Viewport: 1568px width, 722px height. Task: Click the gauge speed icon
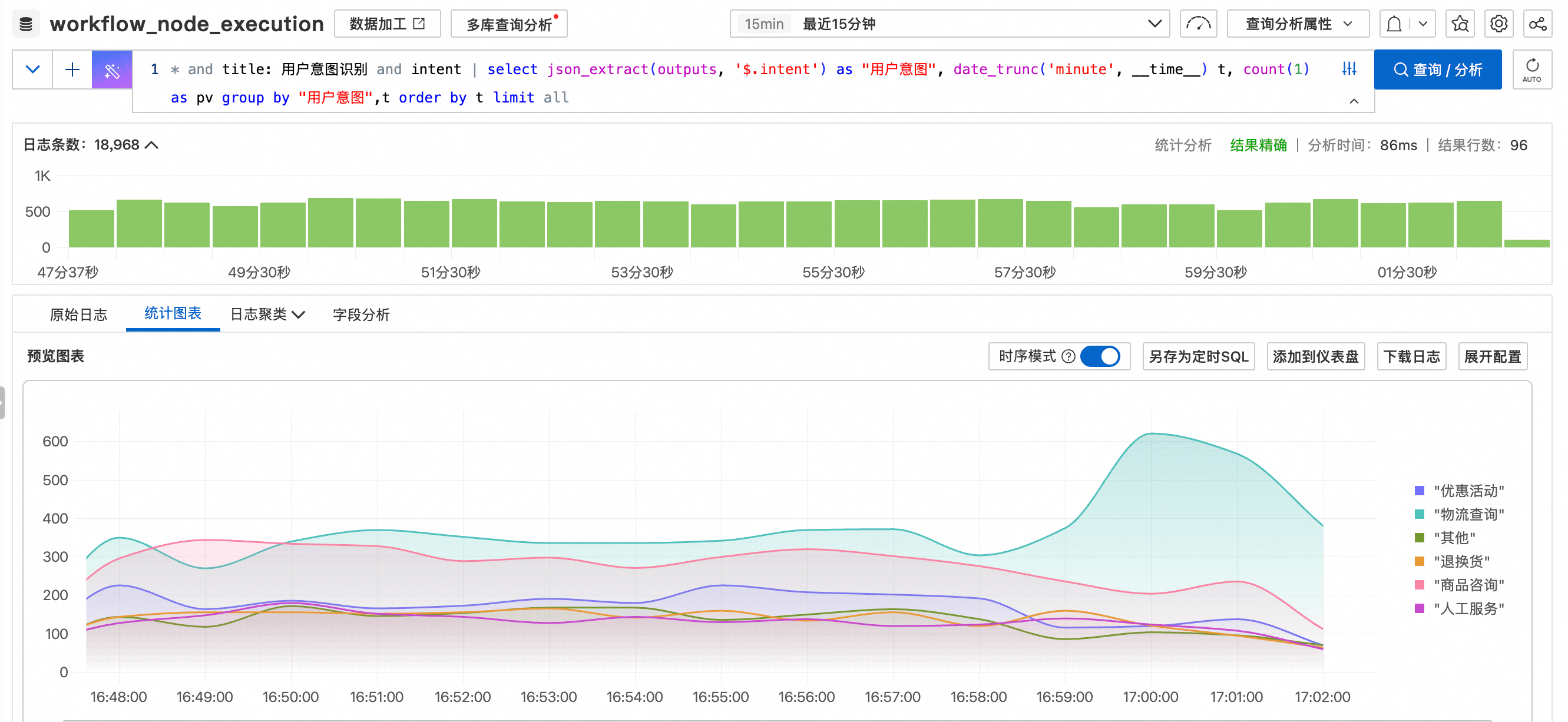(1198, 24)
